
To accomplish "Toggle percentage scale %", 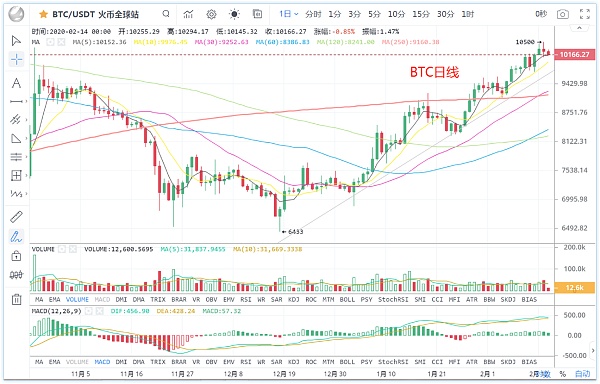I will click(562, 374).
